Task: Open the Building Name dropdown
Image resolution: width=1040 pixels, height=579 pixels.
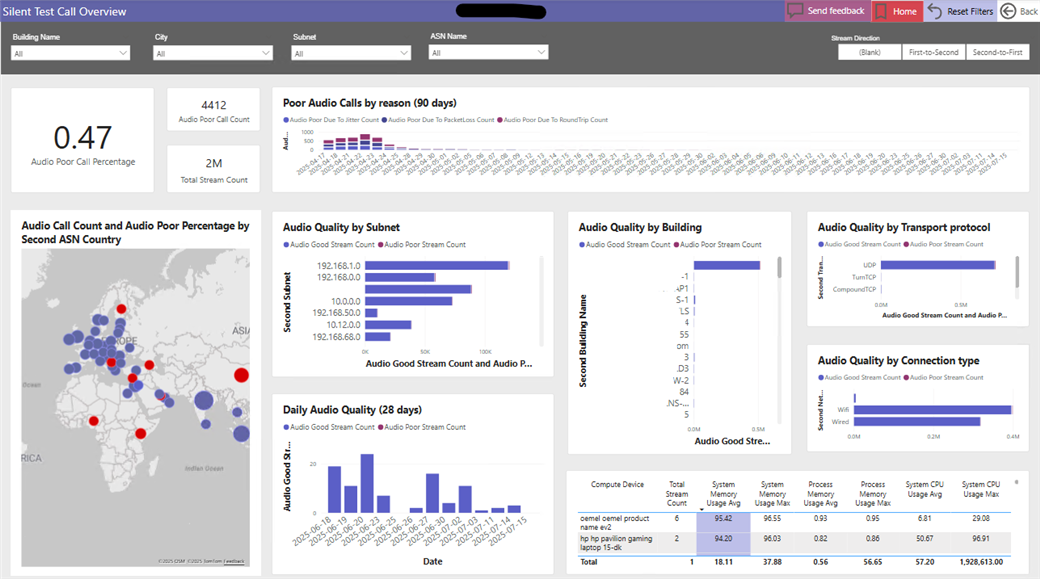Action: 70,53
